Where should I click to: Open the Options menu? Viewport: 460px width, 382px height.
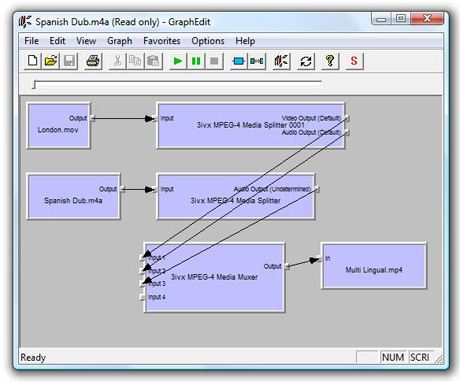[x=208, y=41]
